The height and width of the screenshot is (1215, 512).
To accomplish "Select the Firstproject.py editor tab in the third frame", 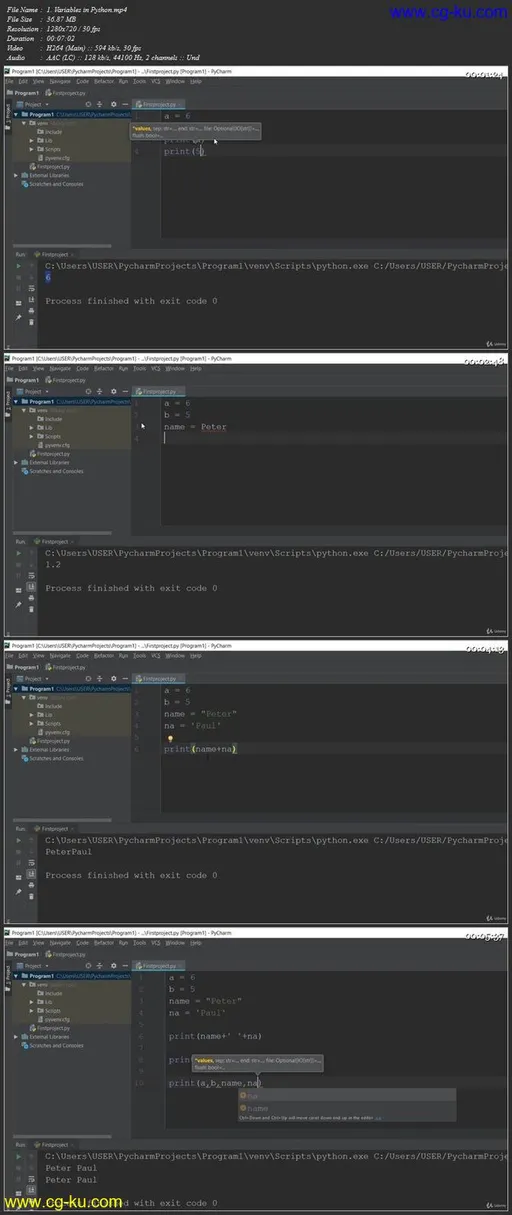I will (x=160, y=679).
